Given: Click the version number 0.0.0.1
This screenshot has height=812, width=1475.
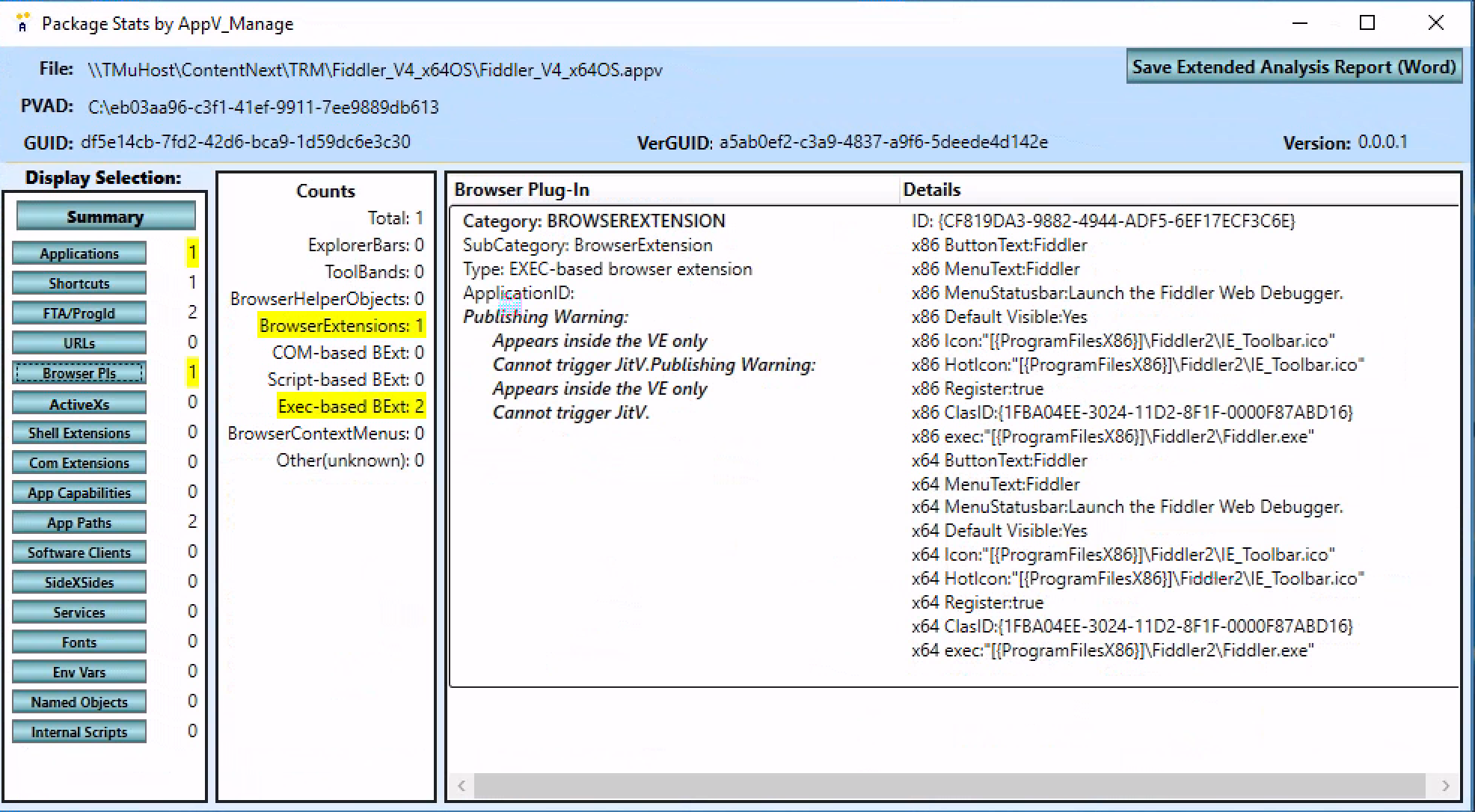Looking at the screenshot, I should pyautogui.click(x=1382, y=142).
